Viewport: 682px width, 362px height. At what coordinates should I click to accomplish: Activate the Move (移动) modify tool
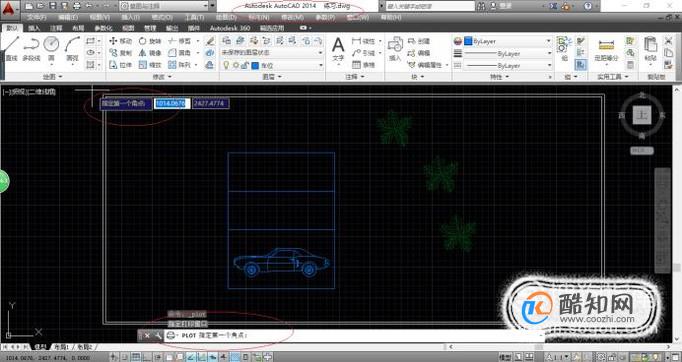120,41
